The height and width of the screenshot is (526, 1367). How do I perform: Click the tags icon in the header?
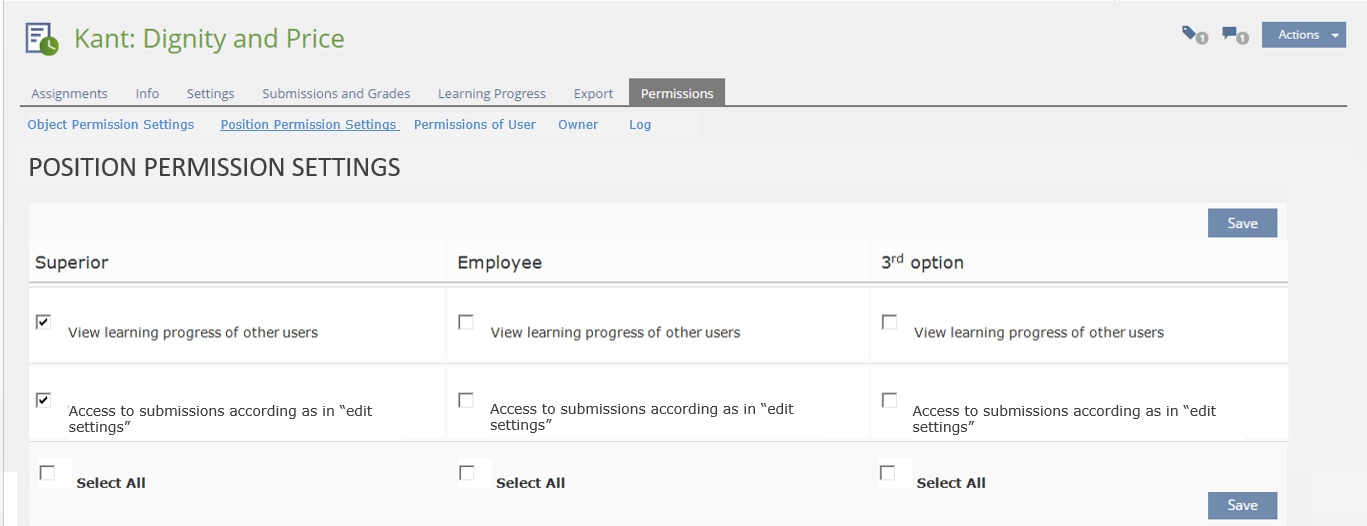[x=1194, y=36]
